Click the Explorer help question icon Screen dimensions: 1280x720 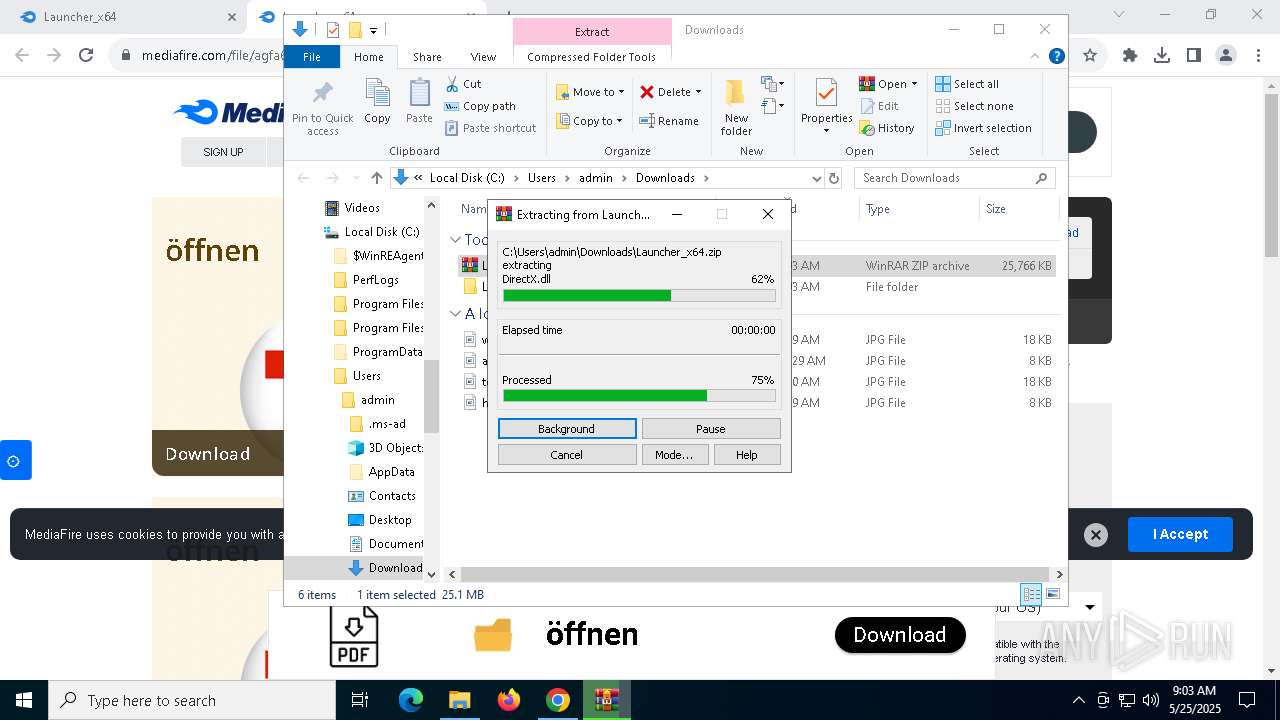1056,57
